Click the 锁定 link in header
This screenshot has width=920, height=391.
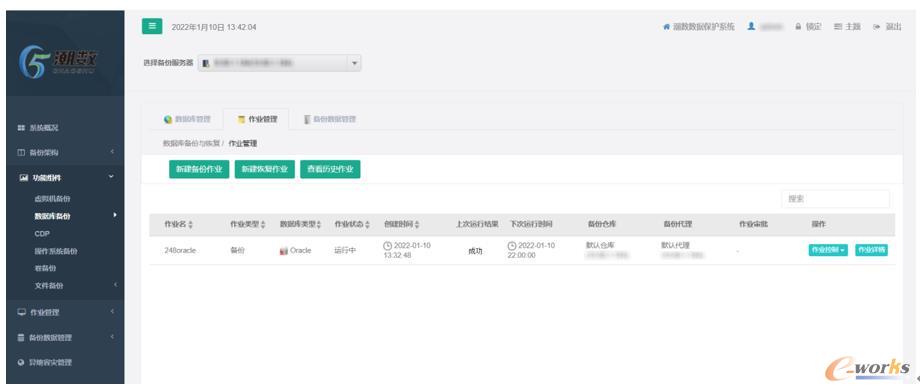(813, 27)
